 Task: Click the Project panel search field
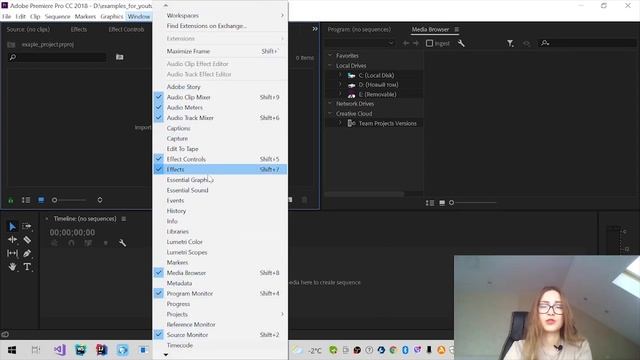[x=57, y=57]
